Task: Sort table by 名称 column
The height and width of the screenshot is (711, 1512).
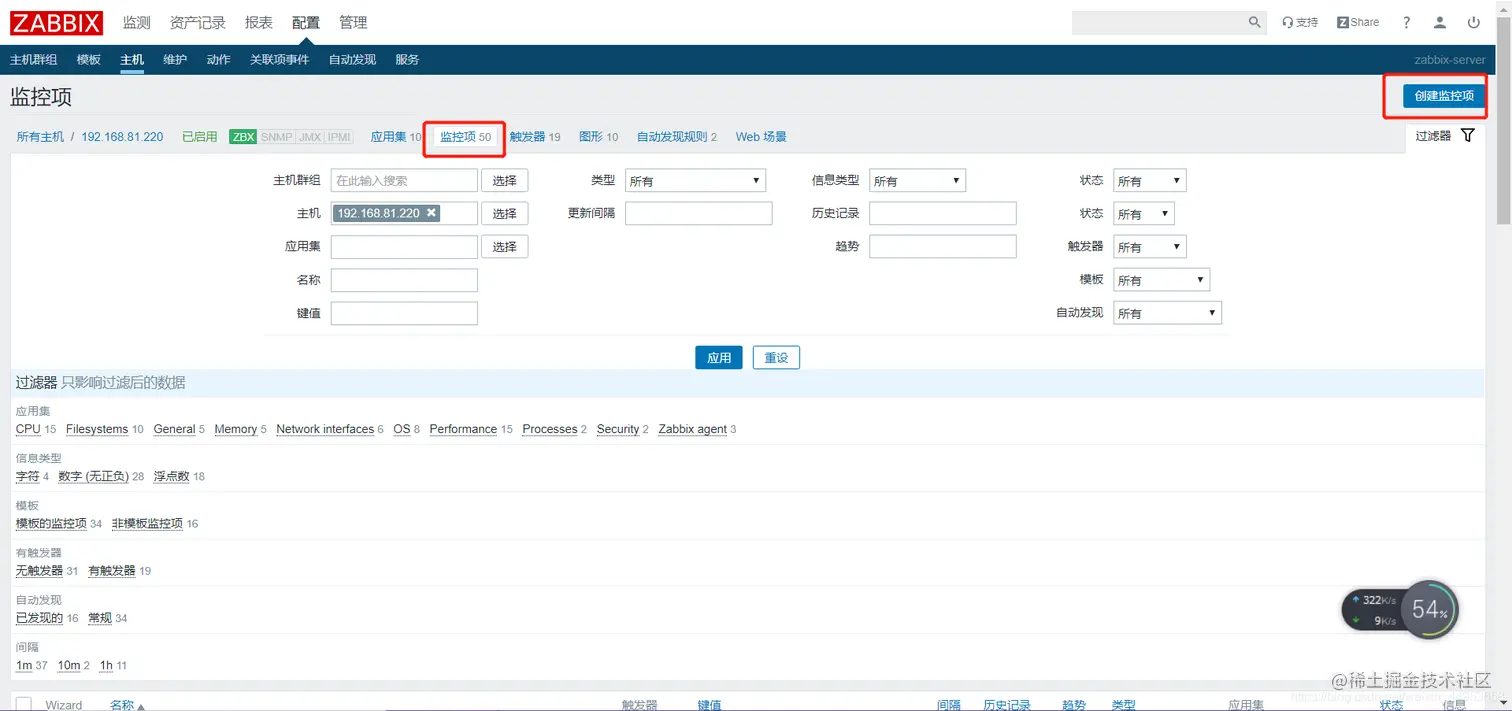Action: coord(122,705)
